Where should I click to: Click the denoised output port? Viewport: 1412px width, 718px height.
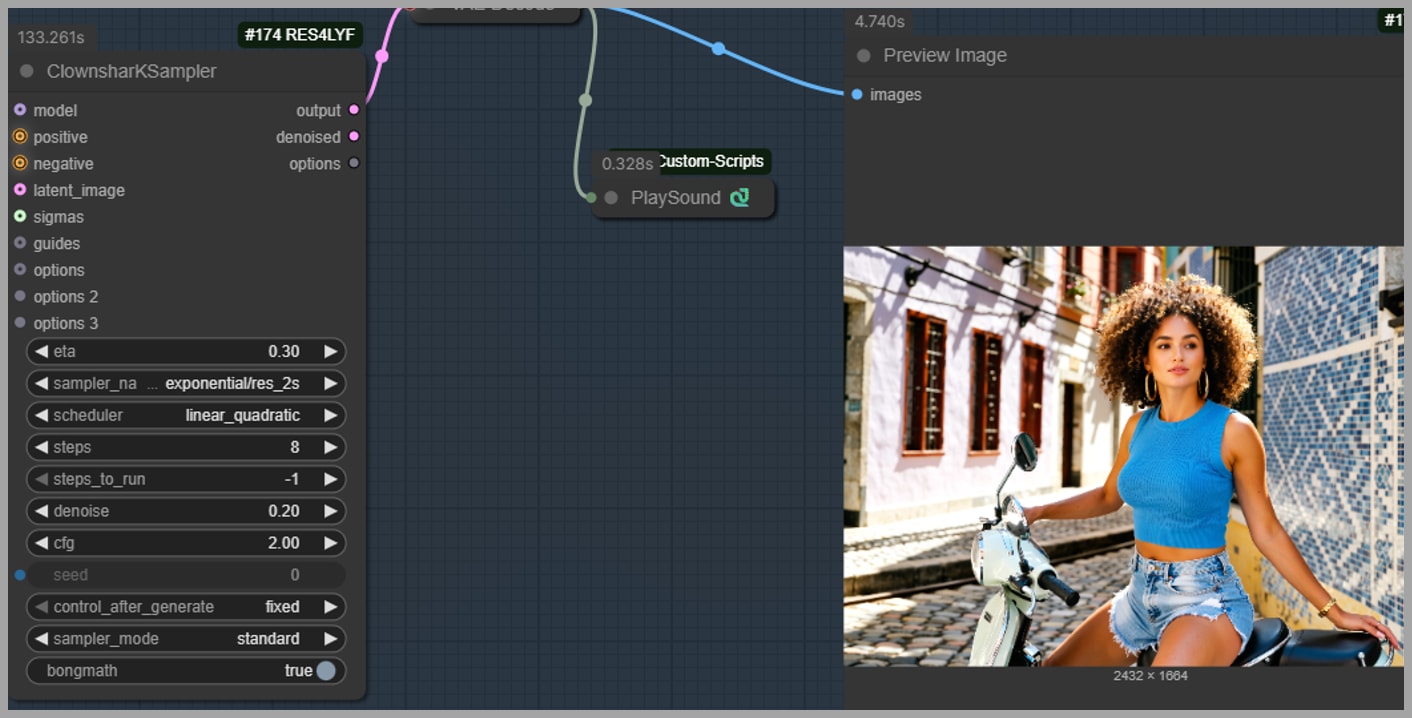[x=354, y=137]
